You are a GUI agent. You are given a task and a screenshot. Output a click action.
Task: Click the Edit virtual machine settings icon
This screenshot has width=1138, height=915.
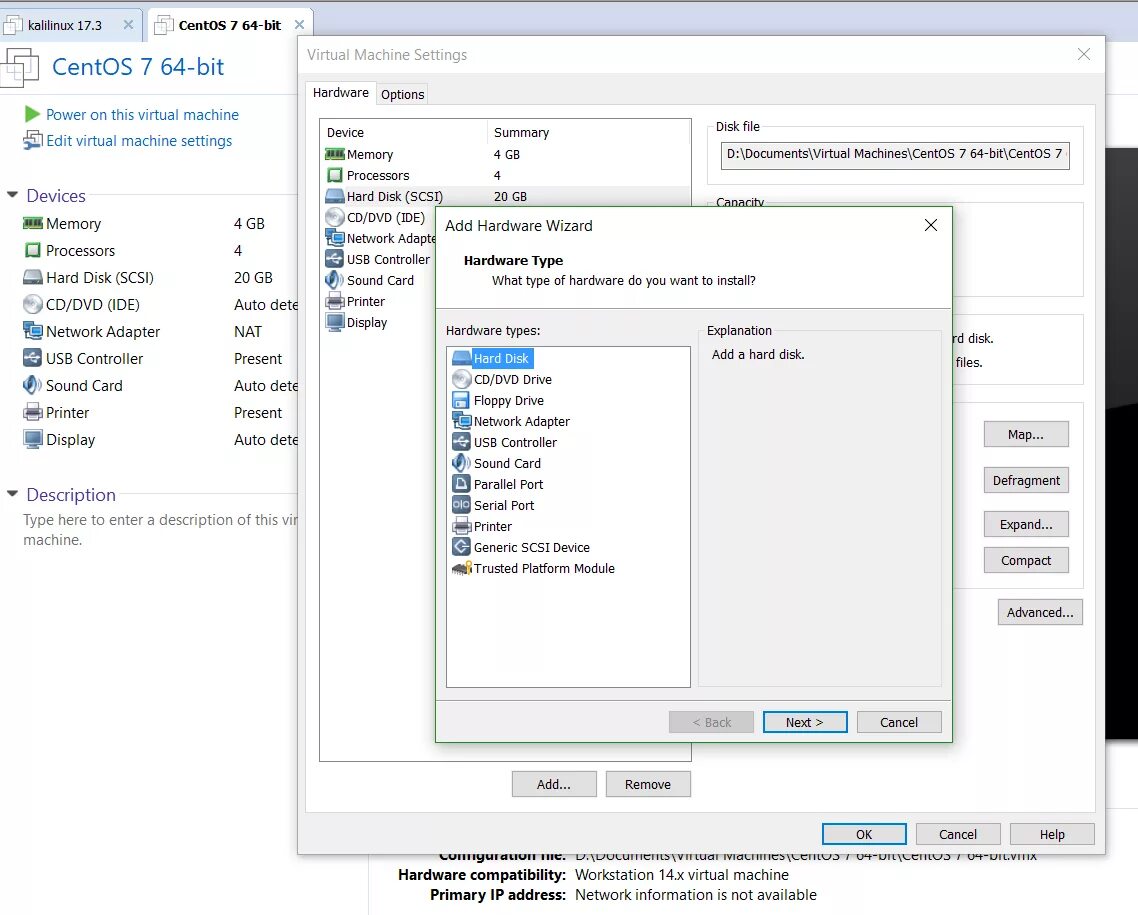click(x=33, y=140)
